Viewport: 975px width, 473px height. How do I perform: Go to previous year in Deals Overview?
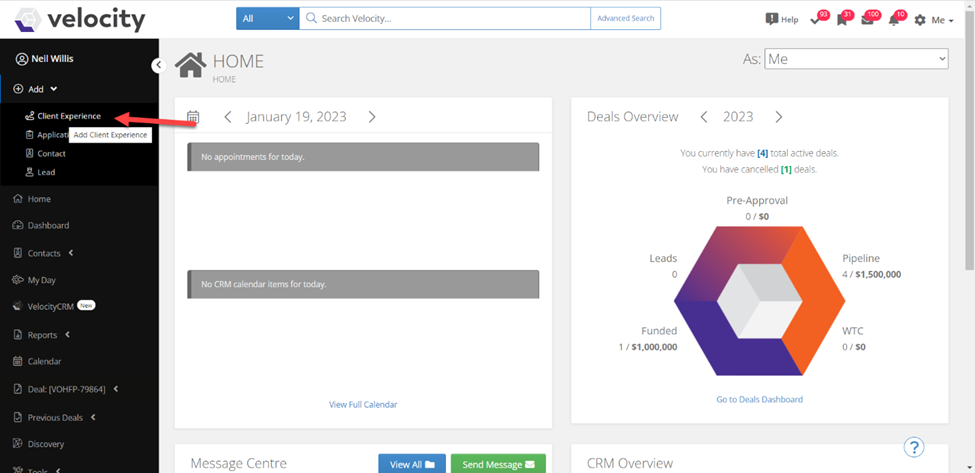pos(704,117)
